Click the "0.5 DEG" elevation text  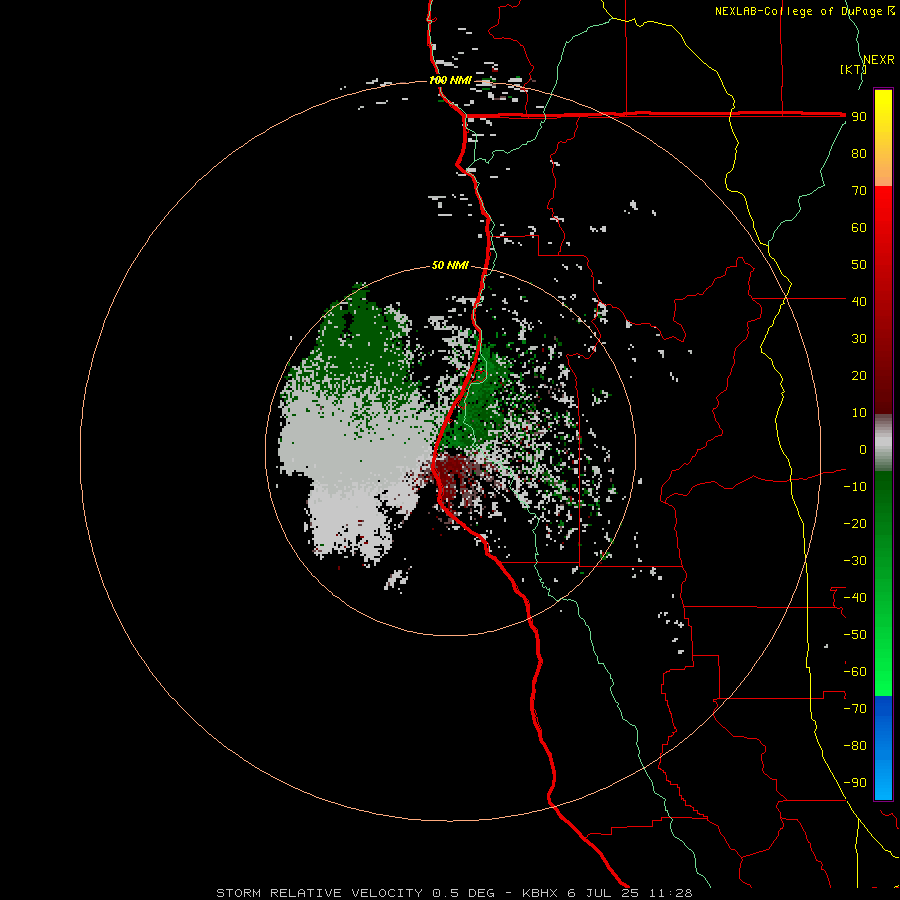pyautogui.click(x=464, y=893)
